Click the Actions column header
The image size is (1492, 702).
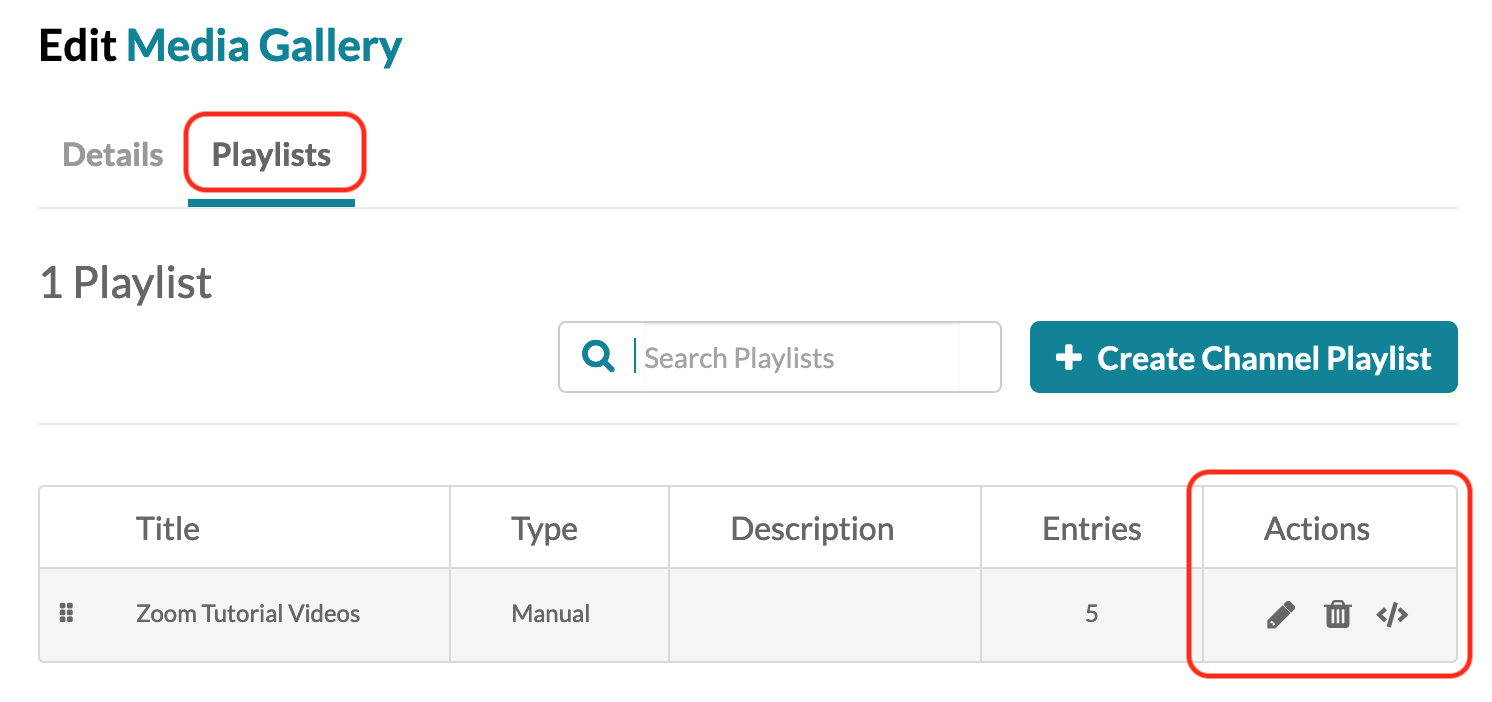(1316, 529)
